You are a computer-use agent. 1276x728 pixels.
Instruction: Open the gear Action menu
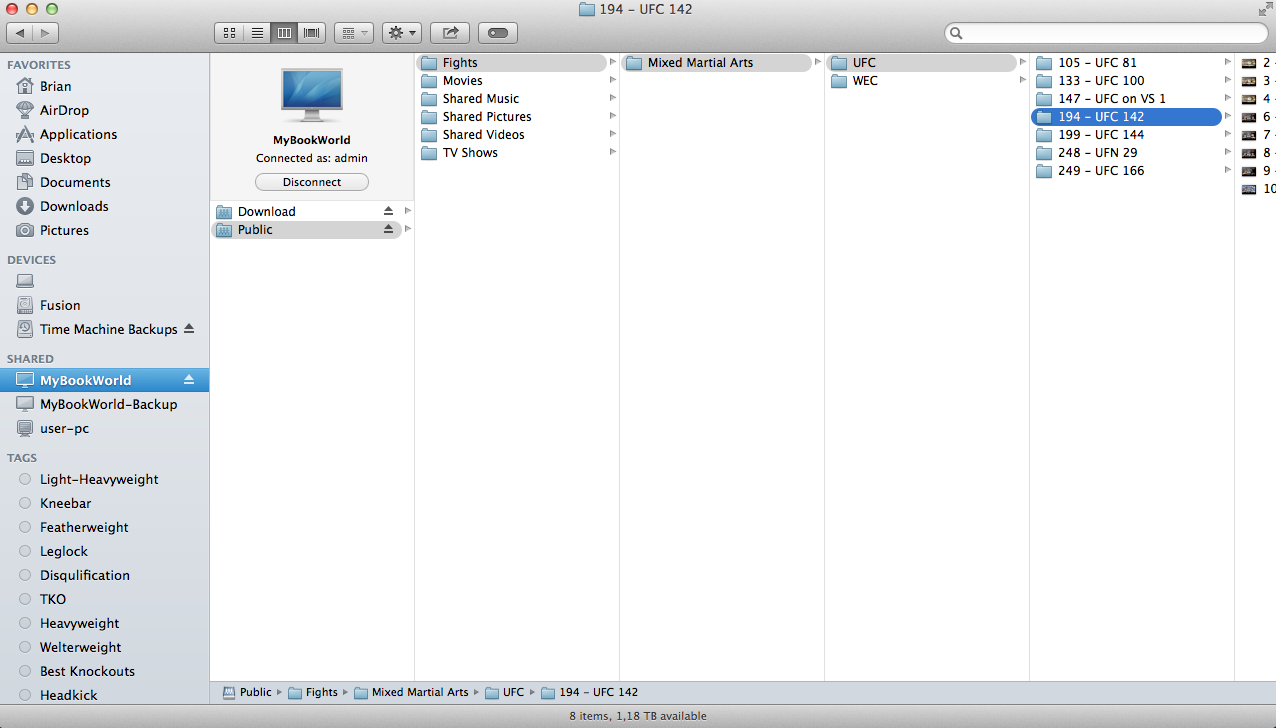[402, 33]
